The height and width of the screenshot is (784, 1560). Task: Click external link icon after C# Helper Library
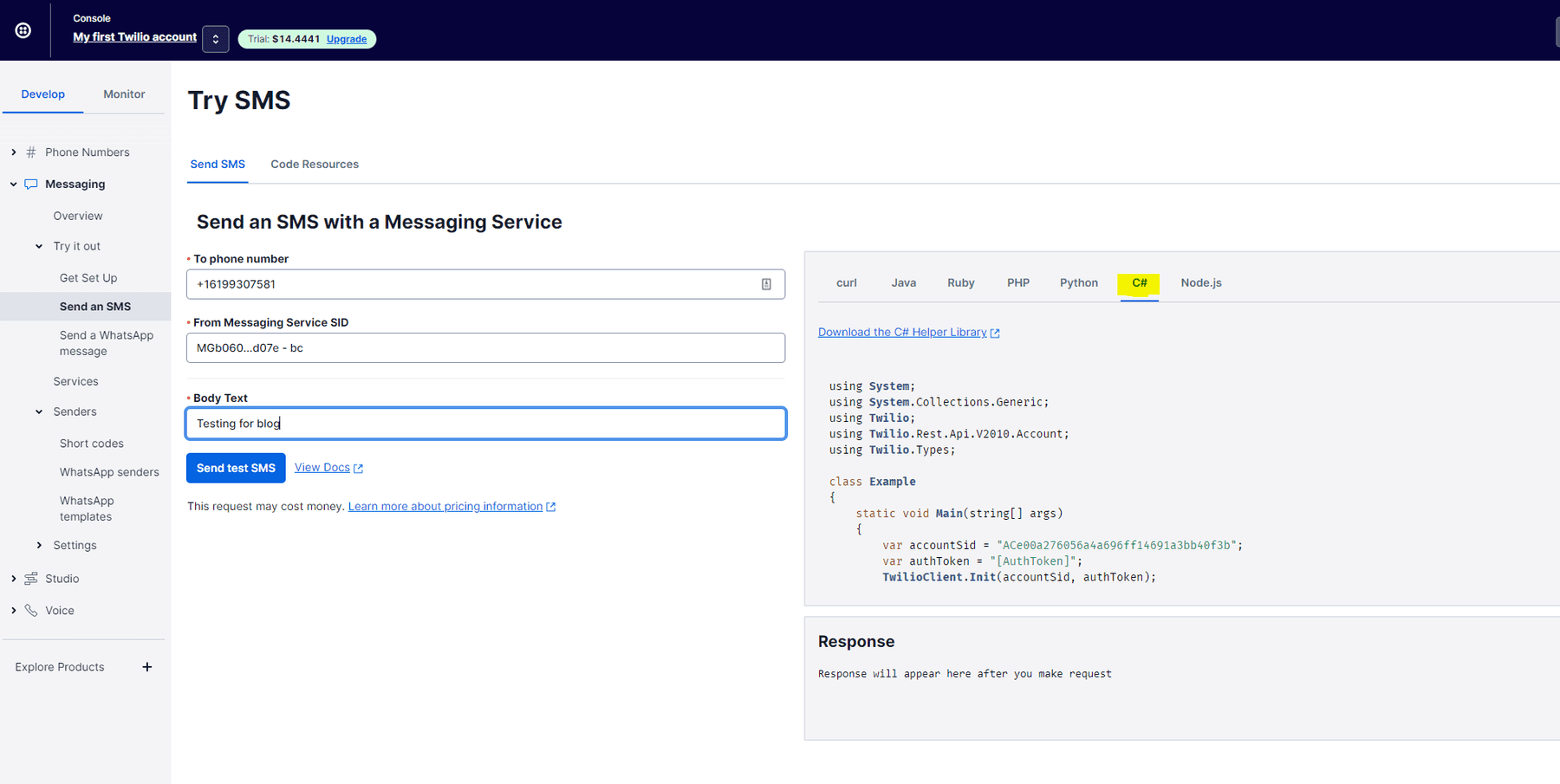point(995,333)
